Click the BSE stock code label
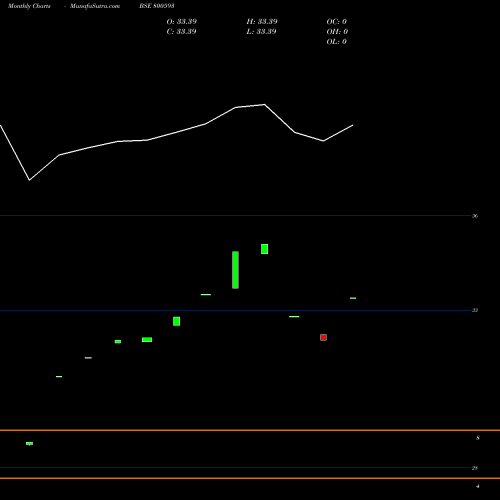 click(x=157, y=6)
